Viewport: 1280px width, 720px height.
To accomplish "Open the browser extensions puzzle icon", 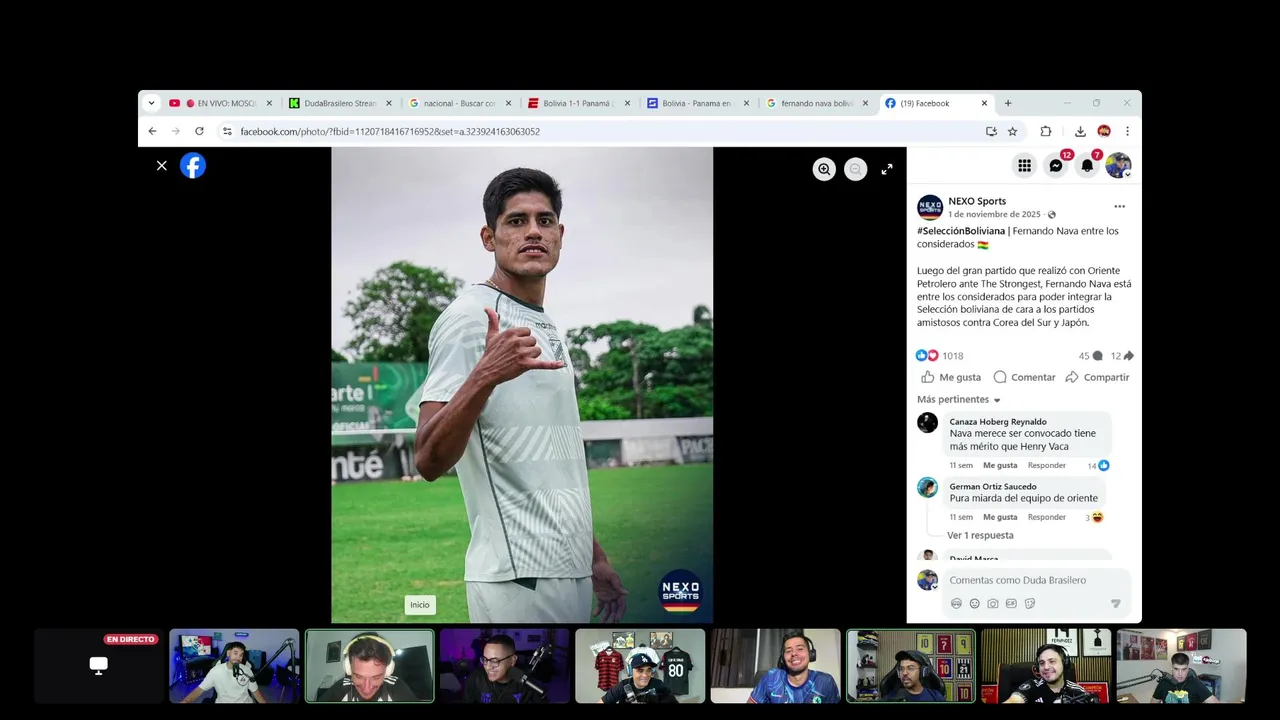I will (x=1046, y=131).
